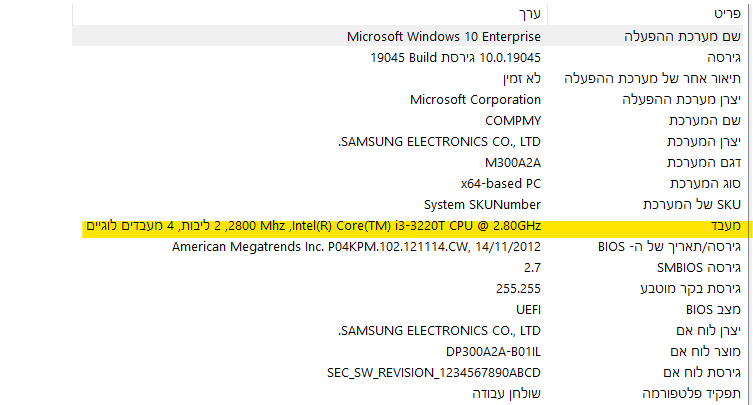
Task: Click the SEC_SW_REVISION_1234567890ABCD value
Action: point(434,372)
